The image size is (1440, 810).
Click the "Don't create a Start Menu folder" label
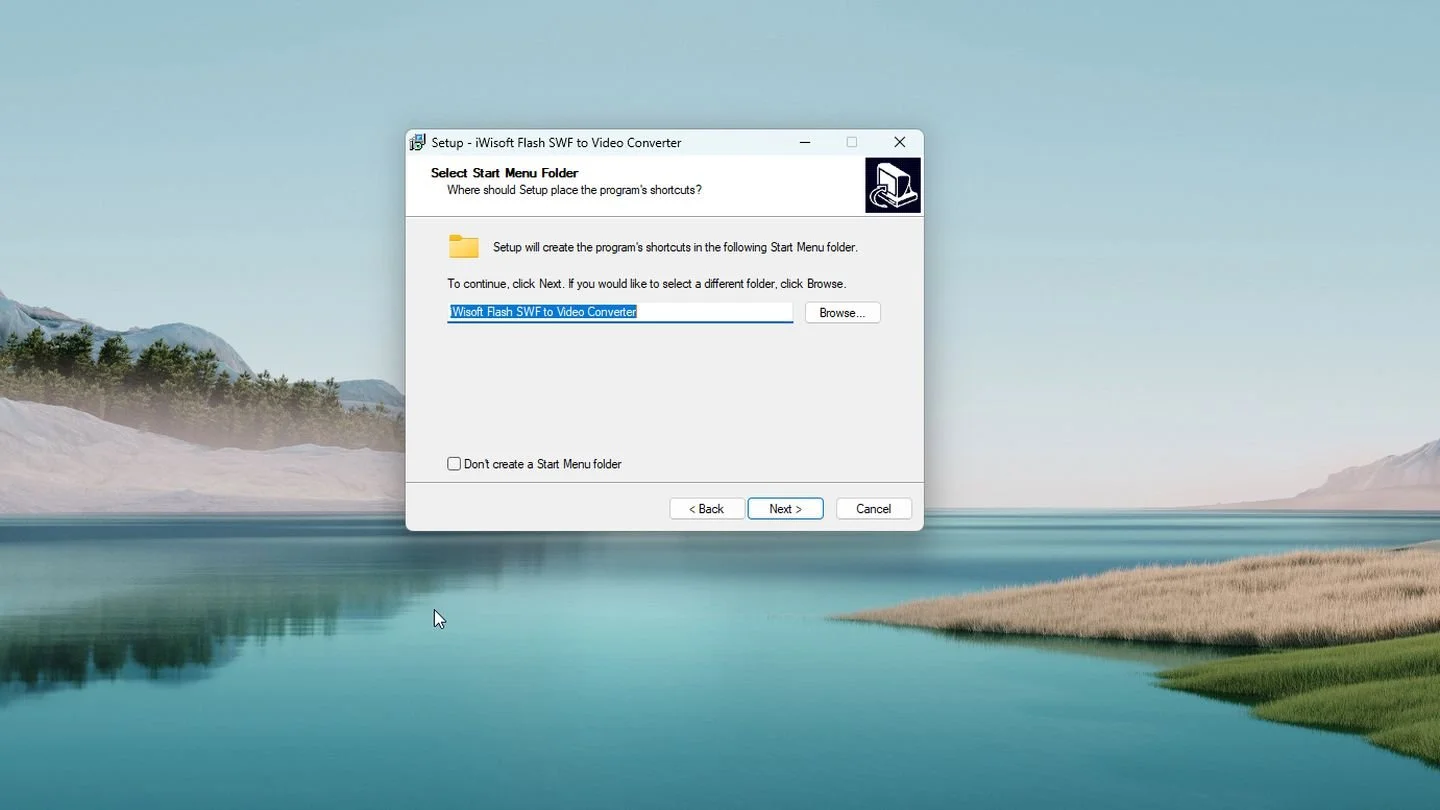click(543, 464)
